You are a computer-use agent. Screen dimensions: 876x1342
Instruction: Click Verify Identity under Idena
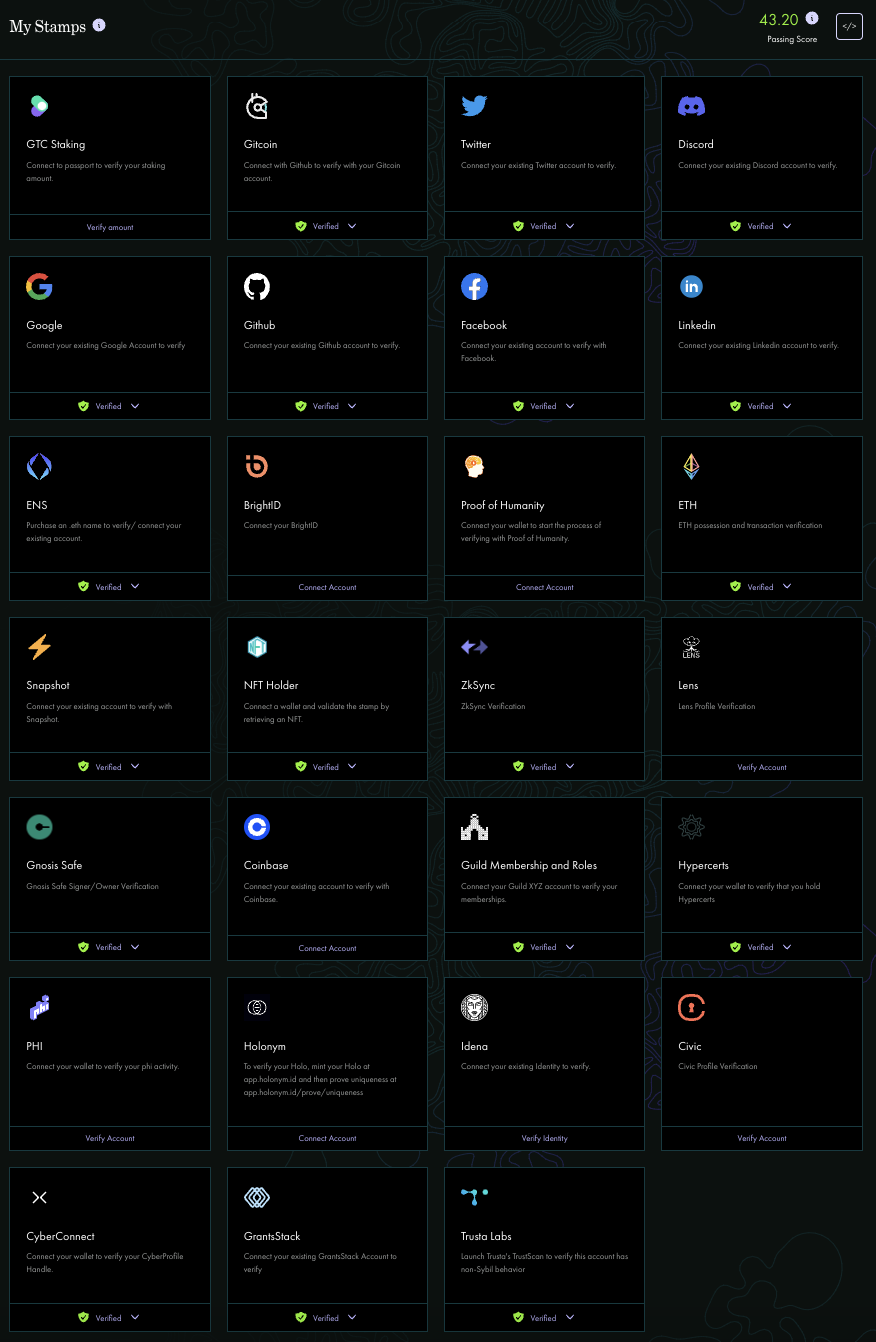click(545, 1138)
